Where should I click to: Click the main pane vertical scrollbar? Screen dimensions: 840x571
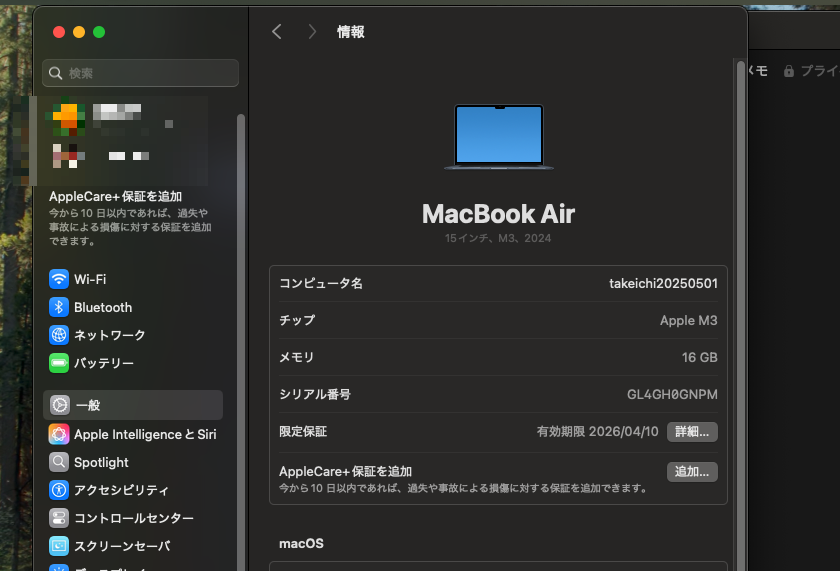click(x=741, y=316)
